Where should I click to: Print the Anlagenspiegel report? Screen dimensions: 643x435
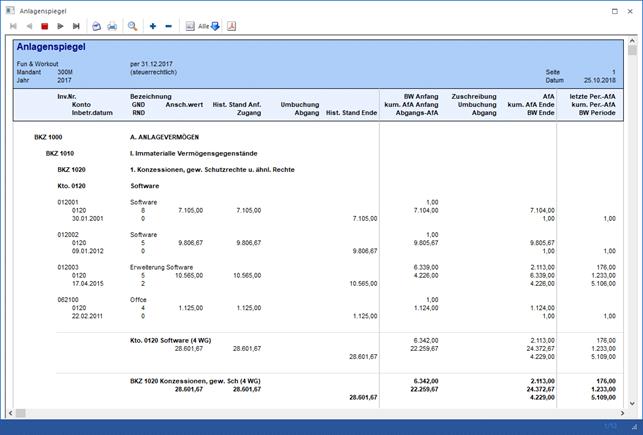(112, 26)
